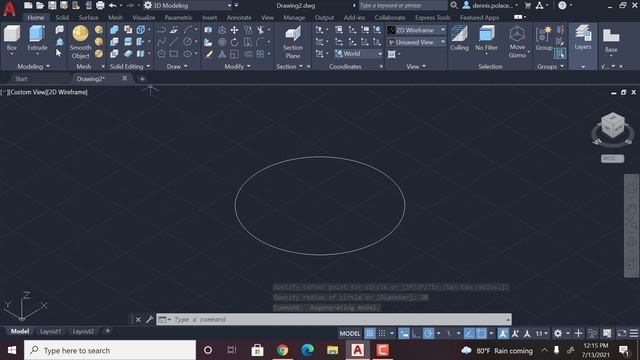
Task: Click the Plot printer icon
Action: [x=100, y=5]
